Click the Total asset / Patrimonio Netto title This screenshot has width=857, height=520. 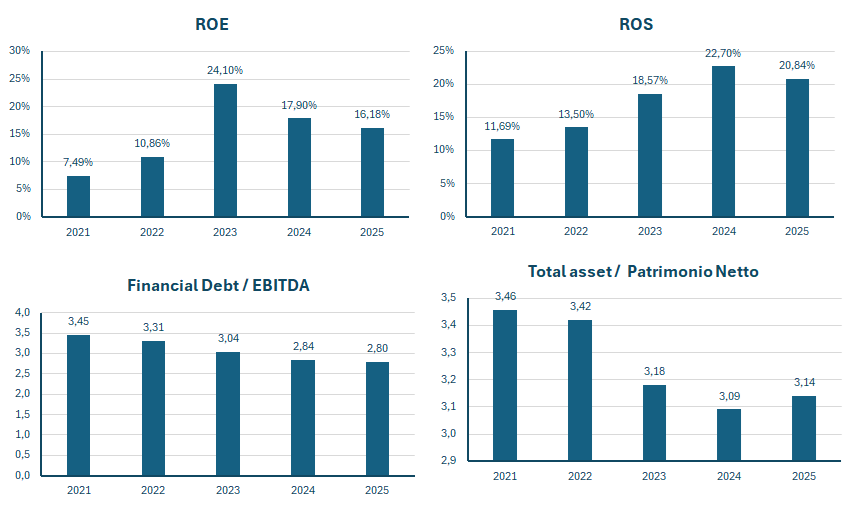point(643,272)
